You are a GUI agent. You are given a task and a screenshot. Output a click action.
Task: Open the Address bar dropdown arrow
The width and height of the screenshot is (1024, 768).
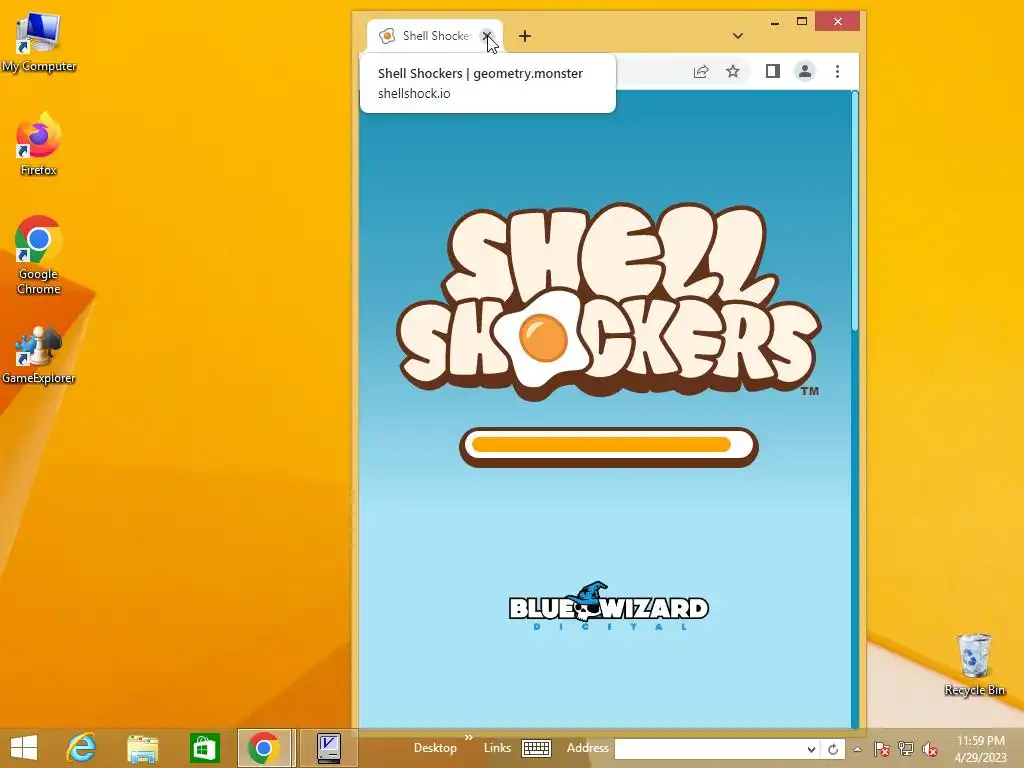(811, 749)
